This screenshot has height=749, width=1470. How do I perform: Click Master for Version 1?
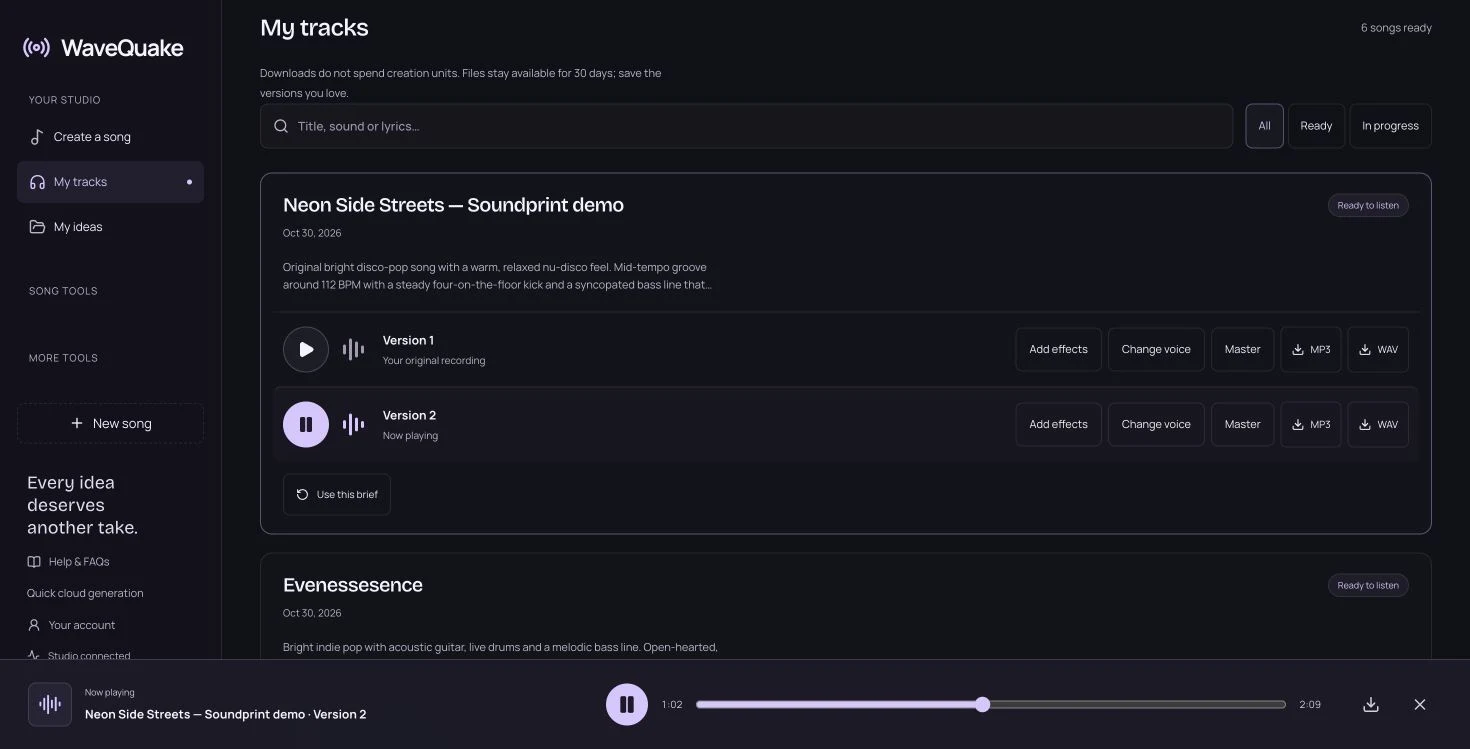(x=1243, y=349)
